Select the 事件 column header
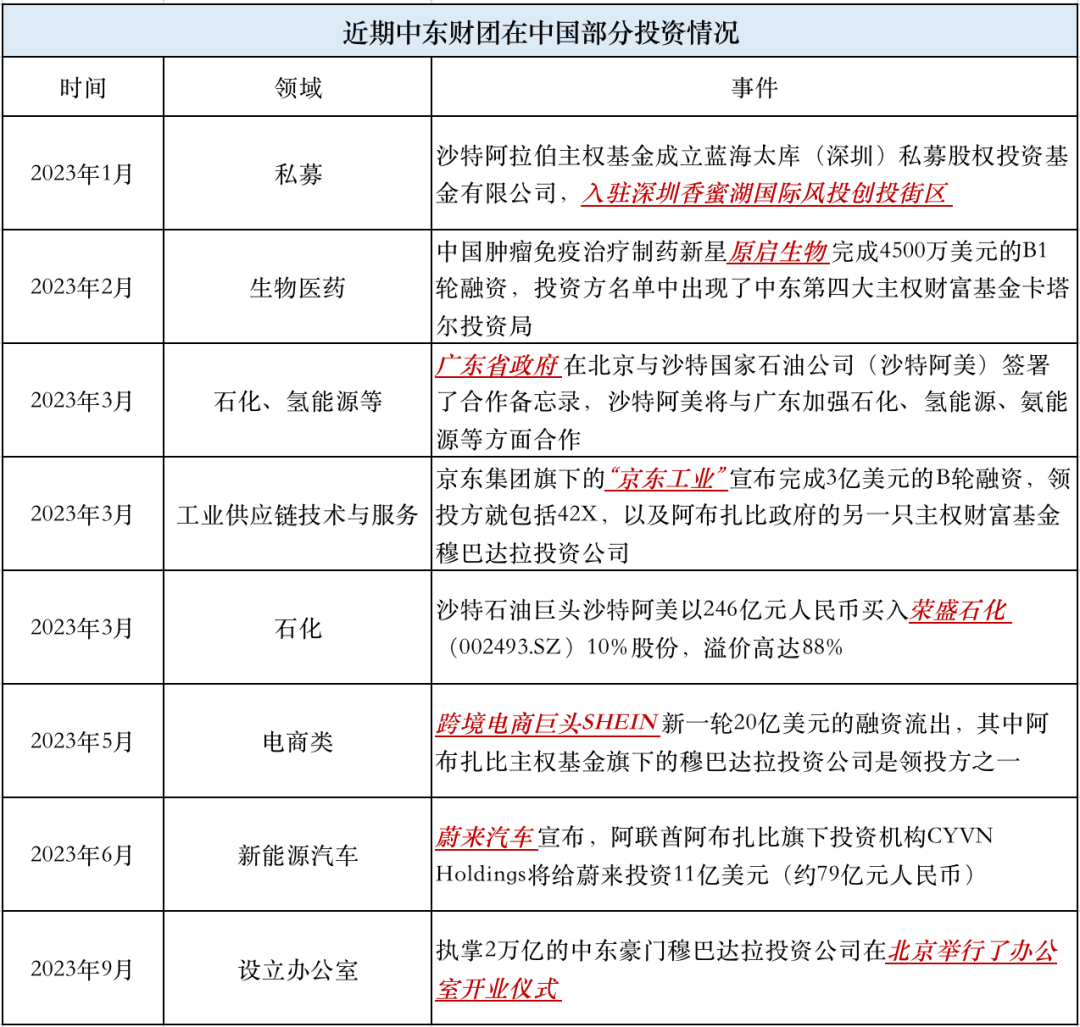Screen dimensions: 1080x1027 tap(754, 87)
